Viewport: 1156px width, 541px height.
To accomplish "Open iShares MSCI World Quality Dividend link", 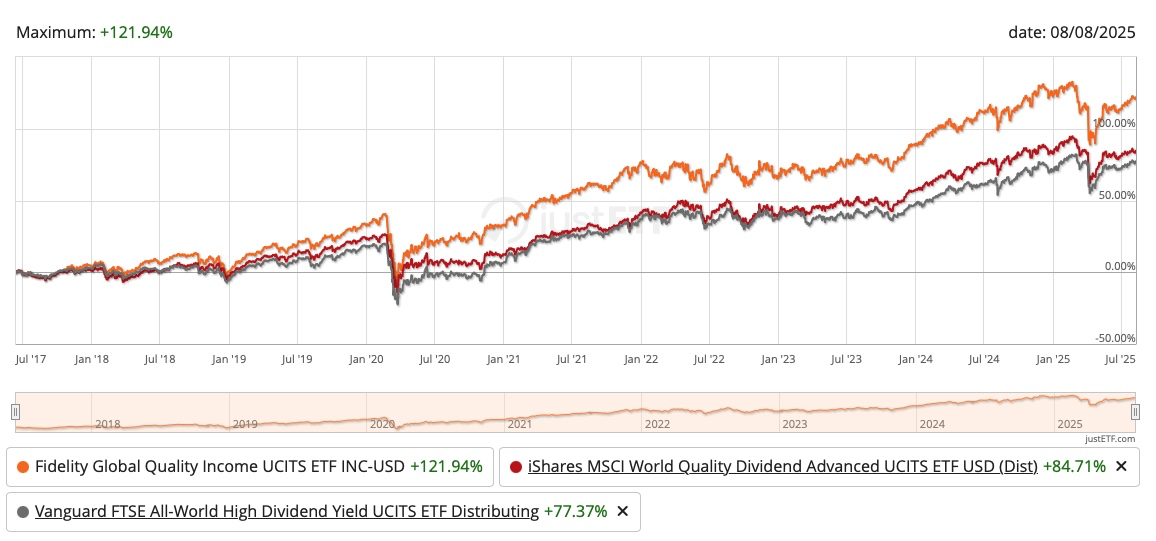I will click(783, 467).
